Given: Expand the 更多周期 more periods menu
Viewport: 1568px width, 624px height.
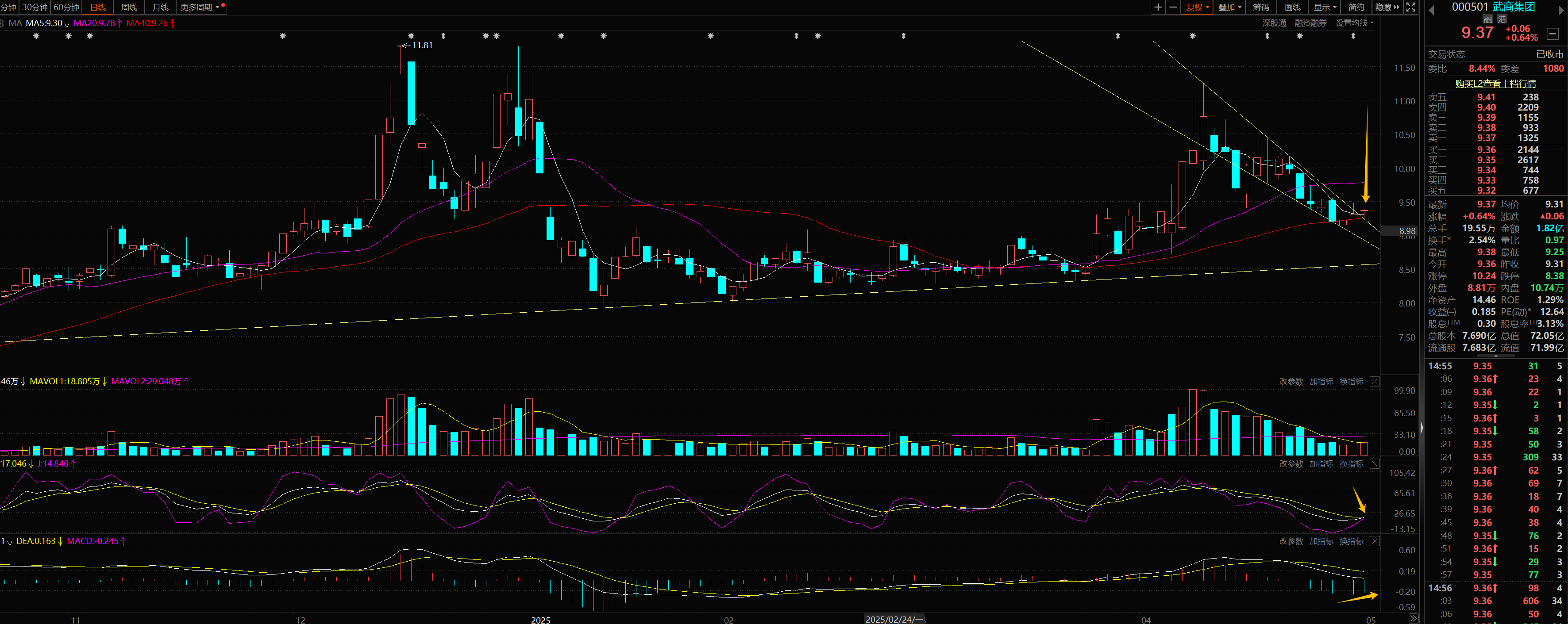Looking at the screenshot, I should [x=201, y=8].
